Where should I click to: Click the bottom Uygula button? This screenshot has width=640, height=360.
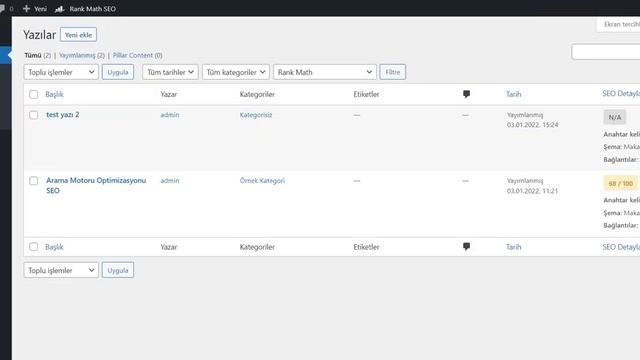click(x=118, y=270)
